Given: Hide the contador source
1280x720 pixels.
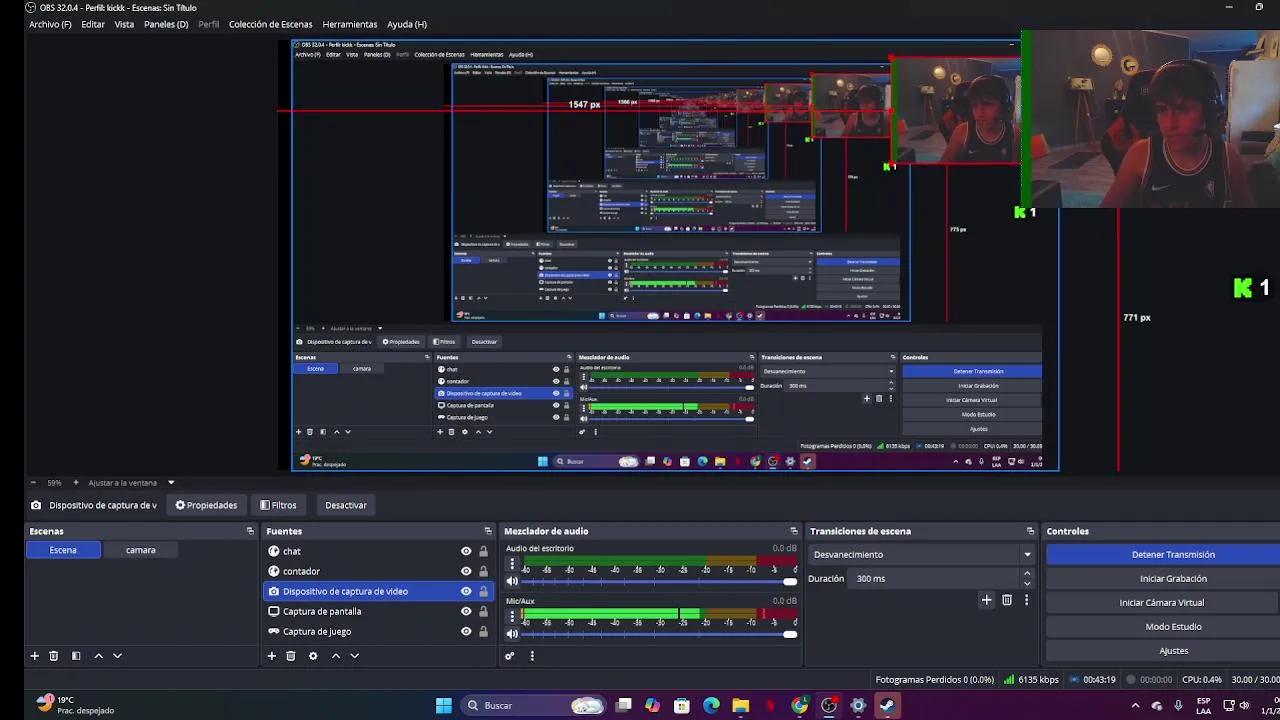Looking at the screenshot, I should coord(466,571).
